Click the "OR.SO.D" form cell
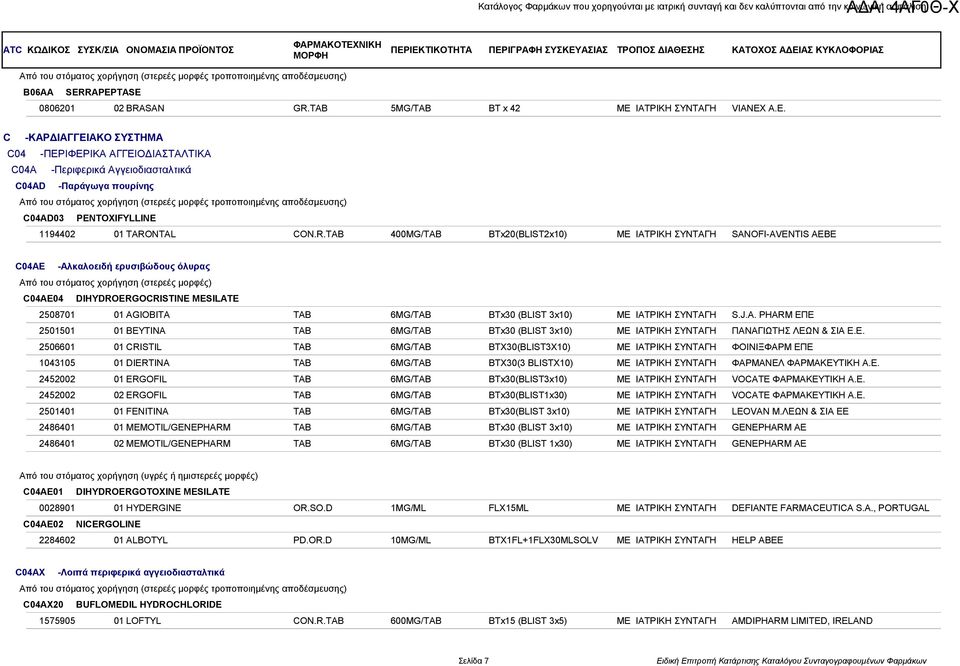The width and height of the screenshot is (960, 666). tap(313, 508)
